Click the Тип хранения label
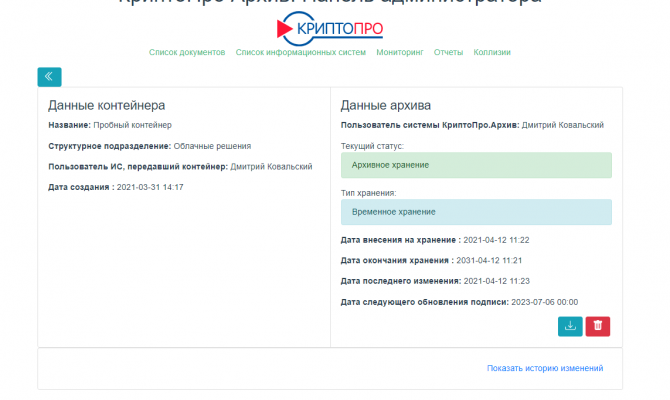The image size is (670, 400). pyautogui.click(x=368, y=193)
